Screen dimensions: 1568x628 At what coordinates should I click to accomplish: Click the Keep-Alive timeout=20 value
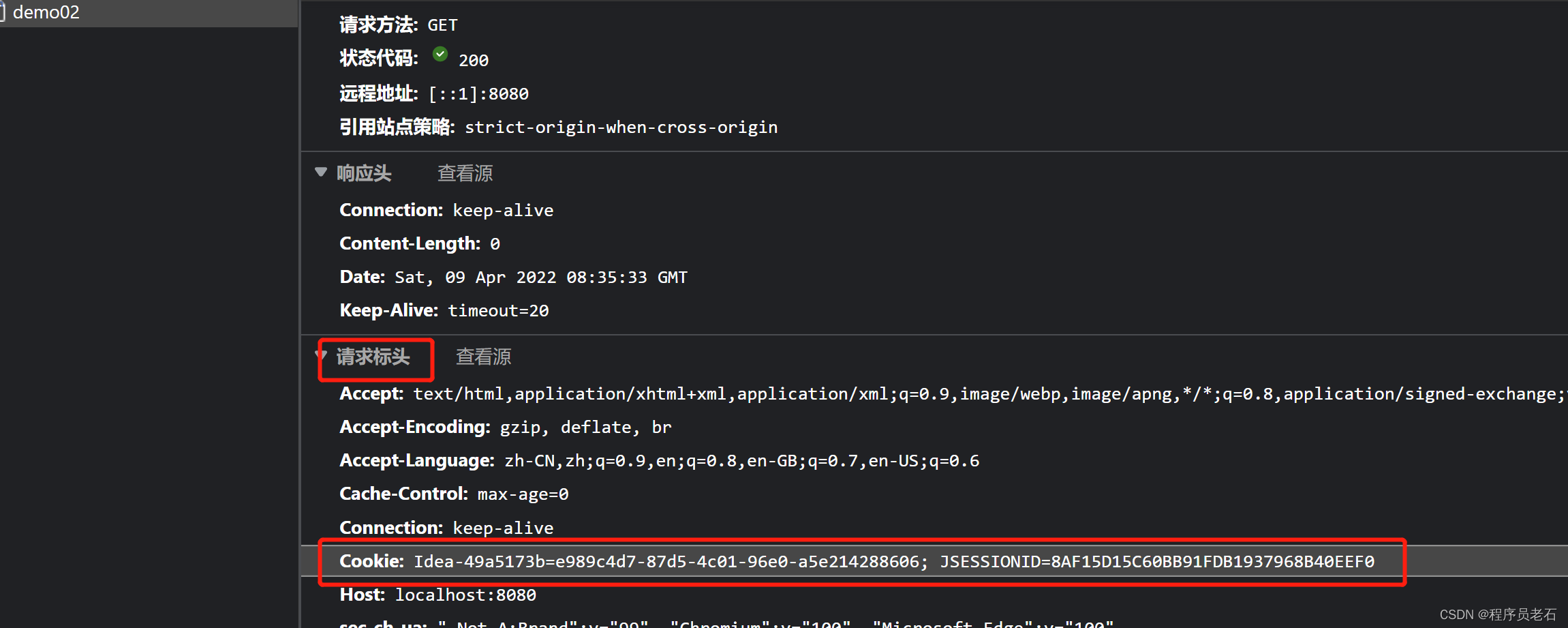tap(498, 311)
